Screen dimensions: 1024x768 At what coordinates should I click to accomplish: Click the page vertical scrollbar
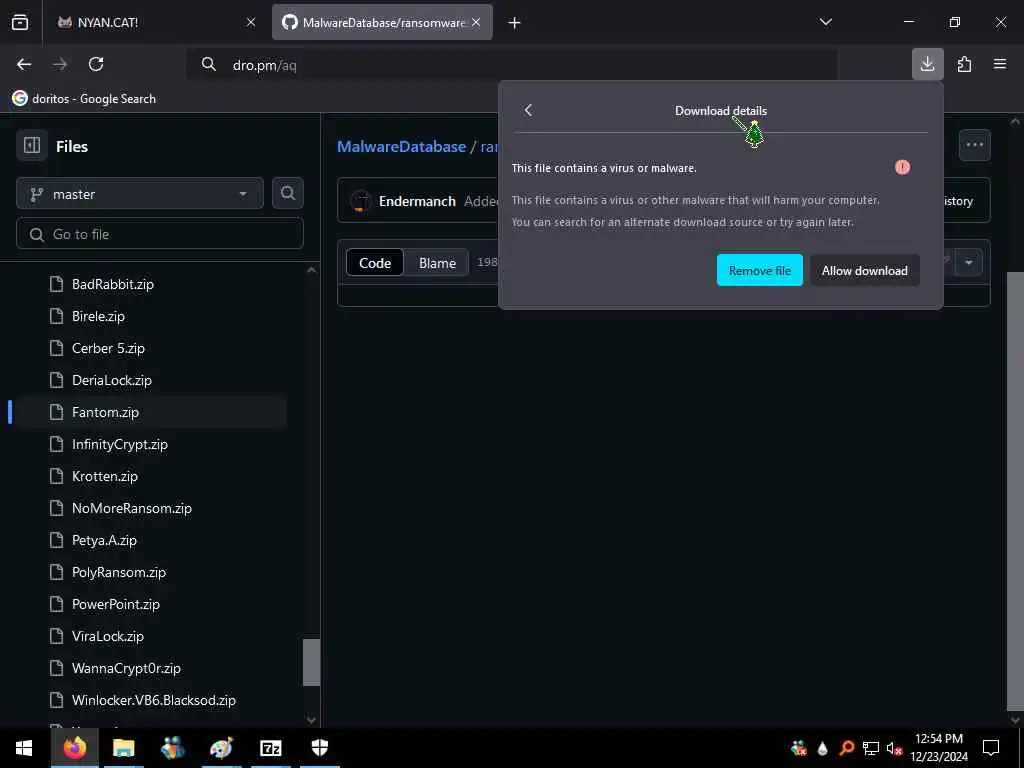pyautogui.click(x=1015, y=490)
